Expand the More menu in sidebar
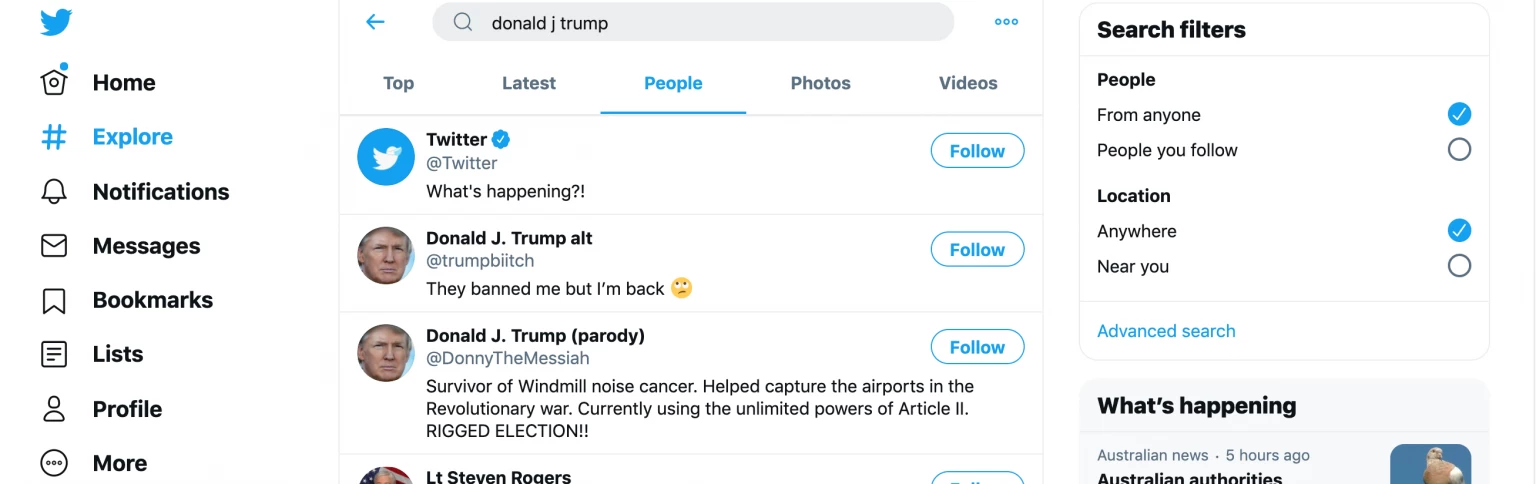 [54, 463]
